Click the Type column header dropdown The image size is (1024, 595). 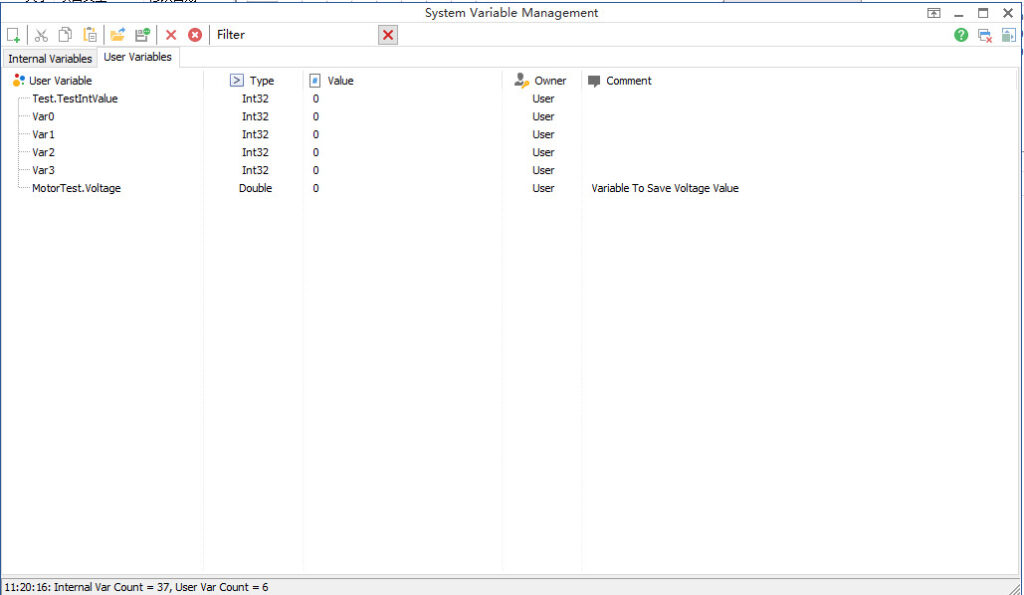238,80
